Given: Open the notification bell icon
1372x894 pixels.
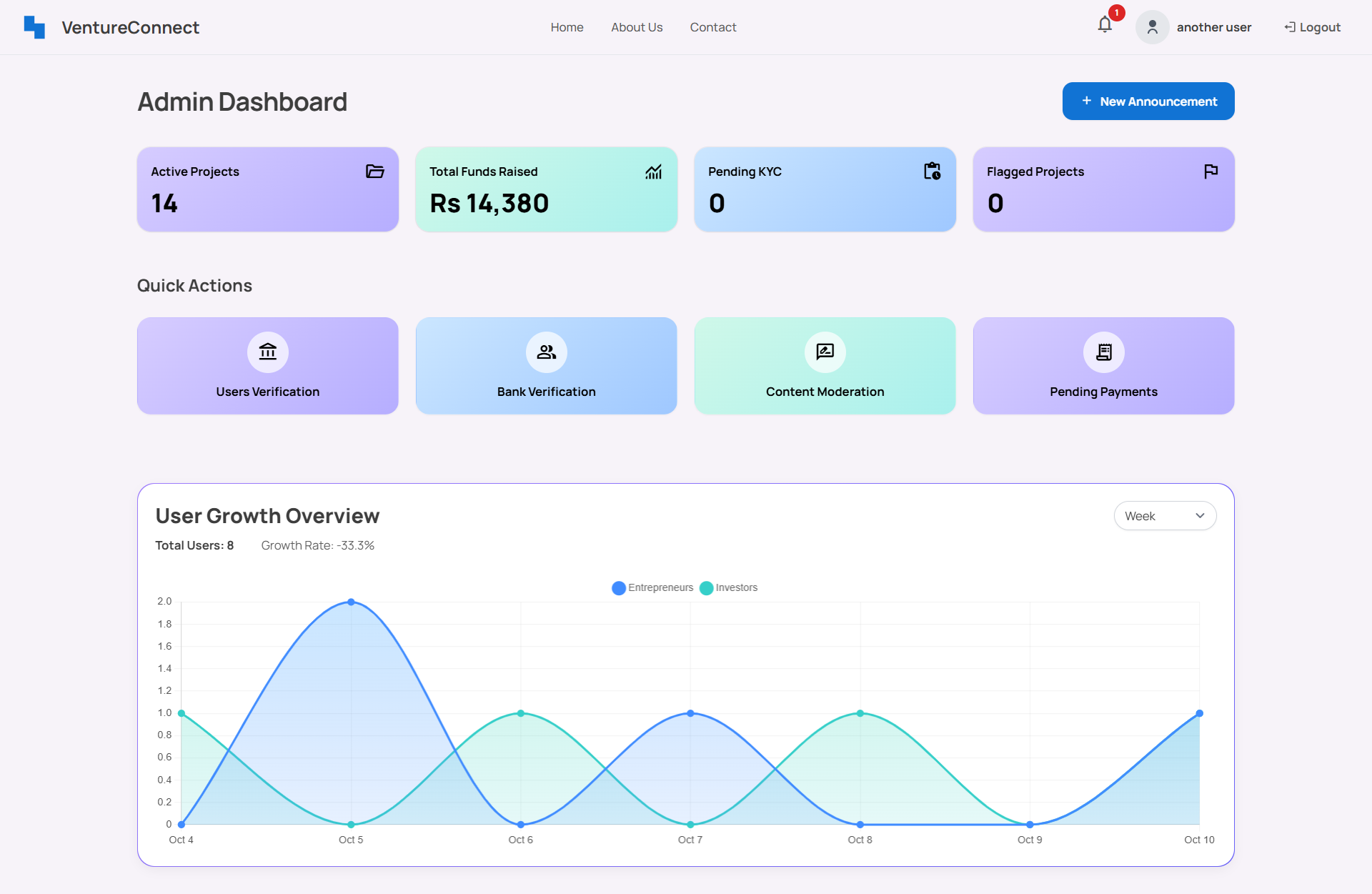Looking at the screenshot, I should click(x=1105, y=26).
